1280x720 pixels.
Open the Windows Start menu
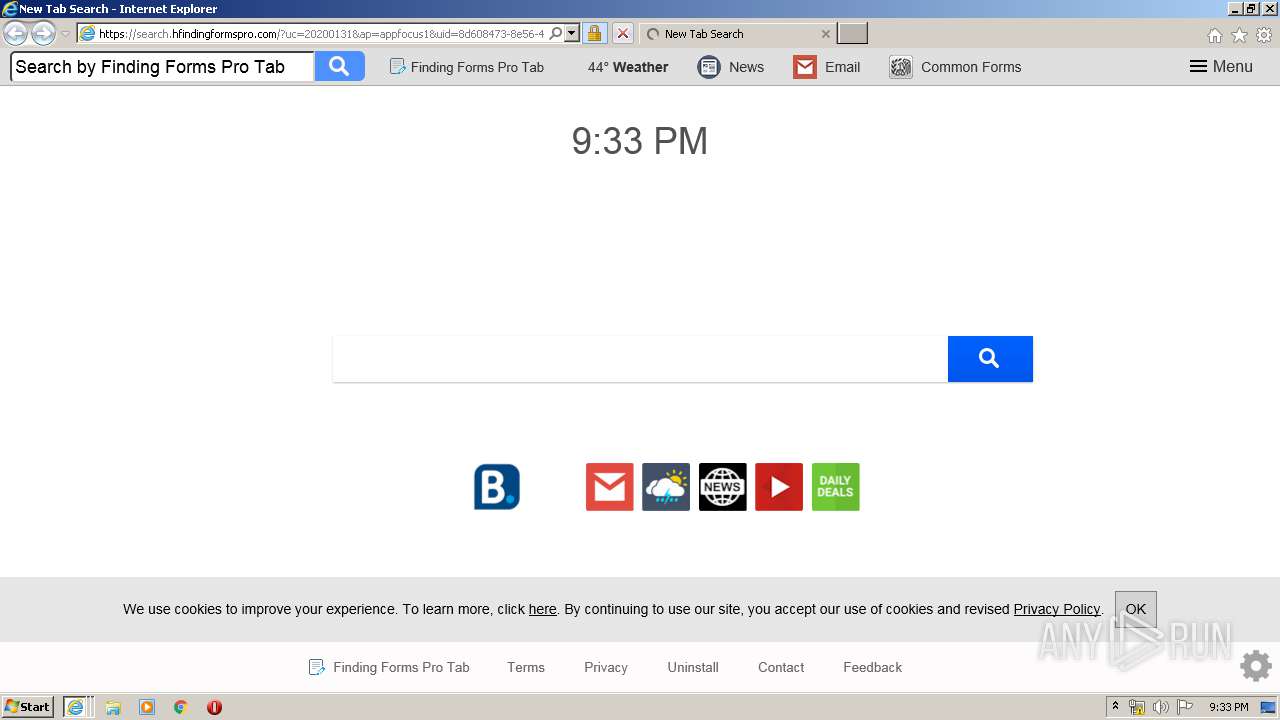tap(28, 707)
